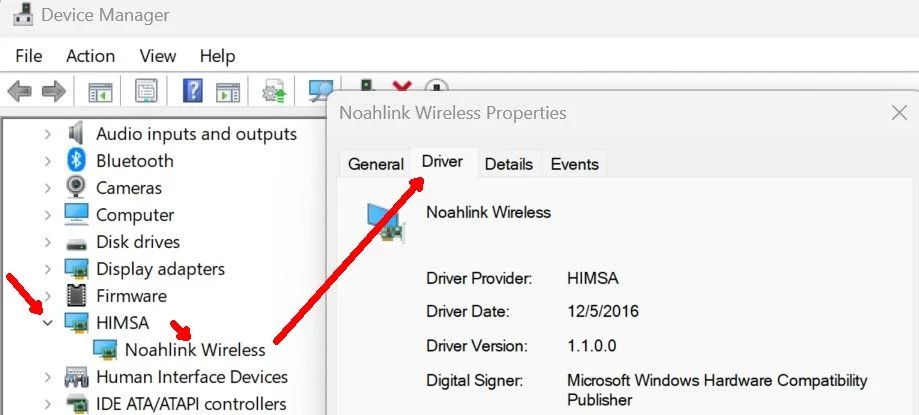Click the Device Manager title bar icon
The image size is (919, 415).
pos(22,15)
